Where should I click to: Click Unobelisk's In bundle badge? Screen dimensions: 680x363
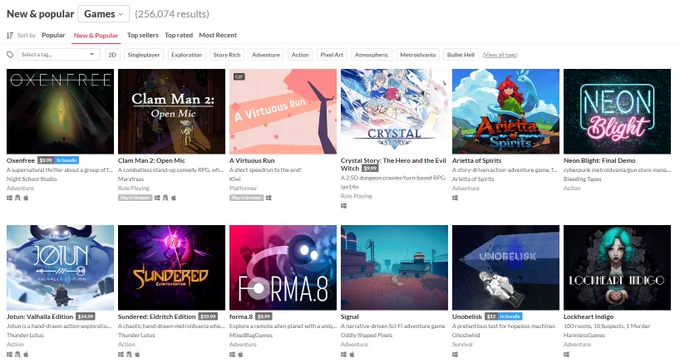pos(510,317)
